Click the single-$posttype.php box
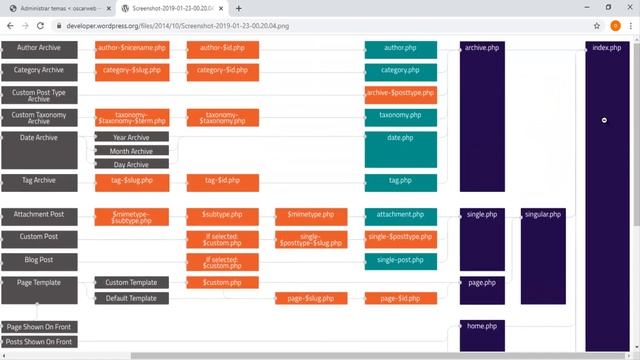The image size is (640, 360). (401, 239)
